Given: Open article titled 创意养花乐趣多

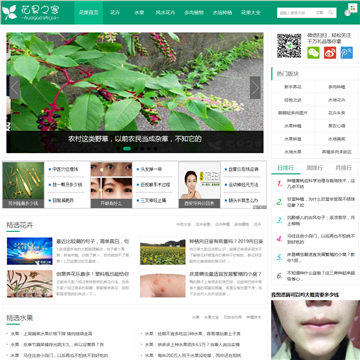Looking at the screenshot, I should click(93, 274).
